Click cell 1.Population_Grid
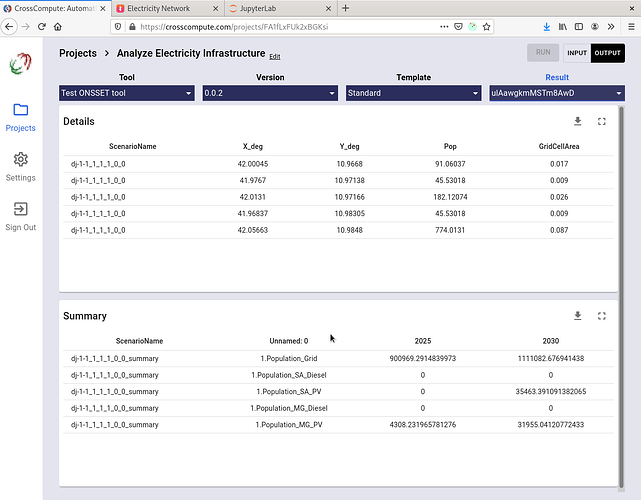This screenshot has width=641, height=500. click(289, 359)
